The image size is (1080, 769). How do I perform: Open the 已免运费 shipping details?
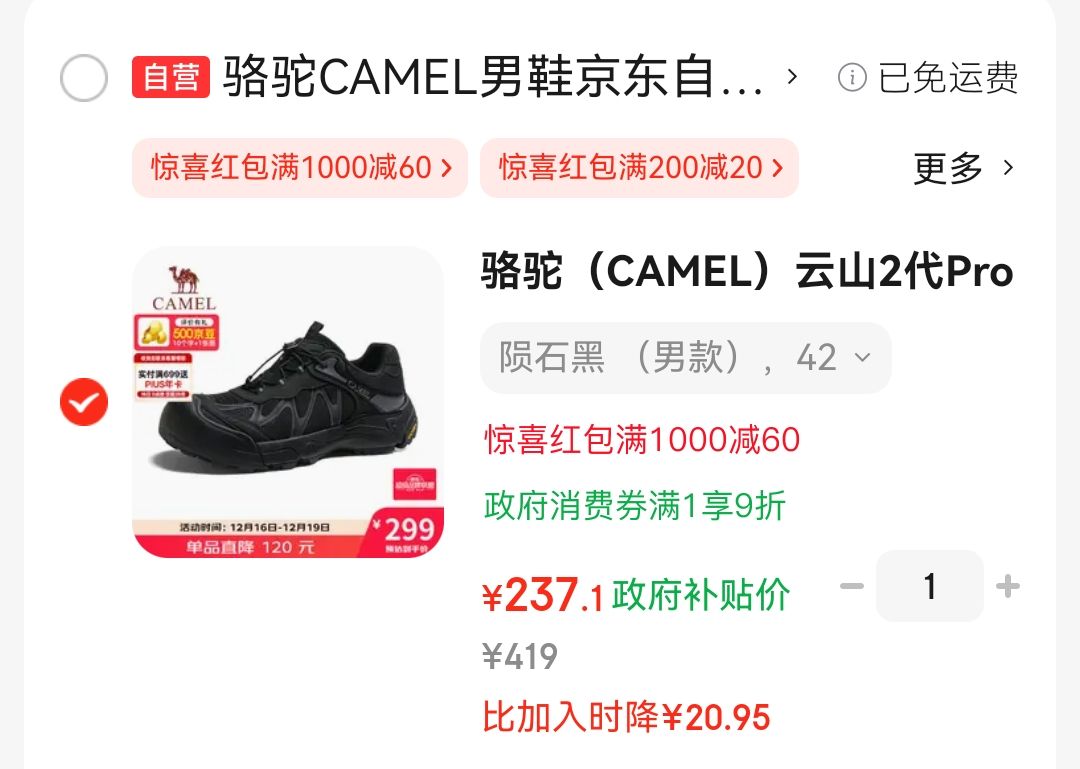click(x=948, y=77)
